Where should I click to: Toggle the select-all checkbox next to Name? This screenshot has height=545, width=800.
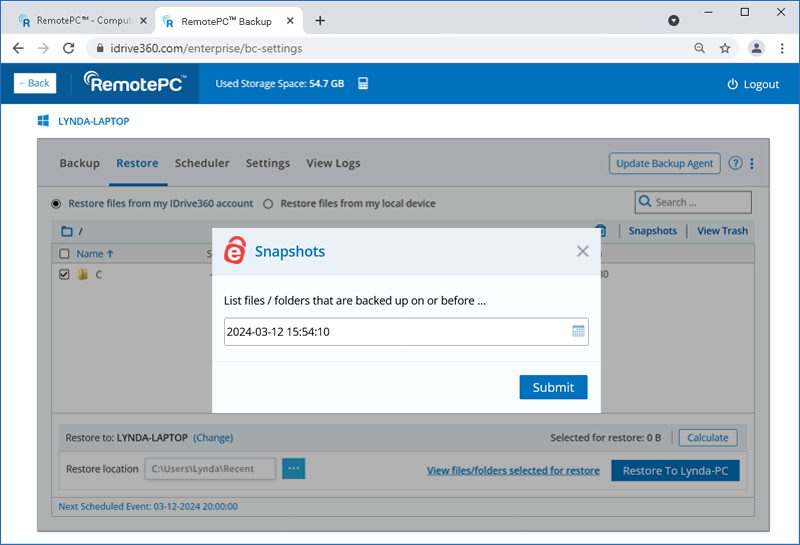click(65, 254)
